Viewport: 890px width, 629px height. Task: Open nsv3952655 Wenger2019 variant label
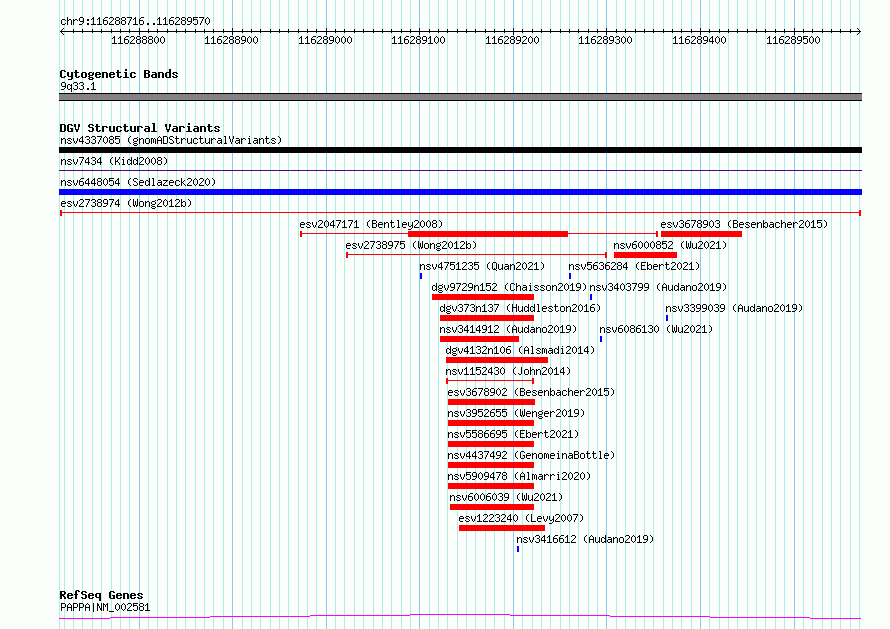[x=516, y=413]
